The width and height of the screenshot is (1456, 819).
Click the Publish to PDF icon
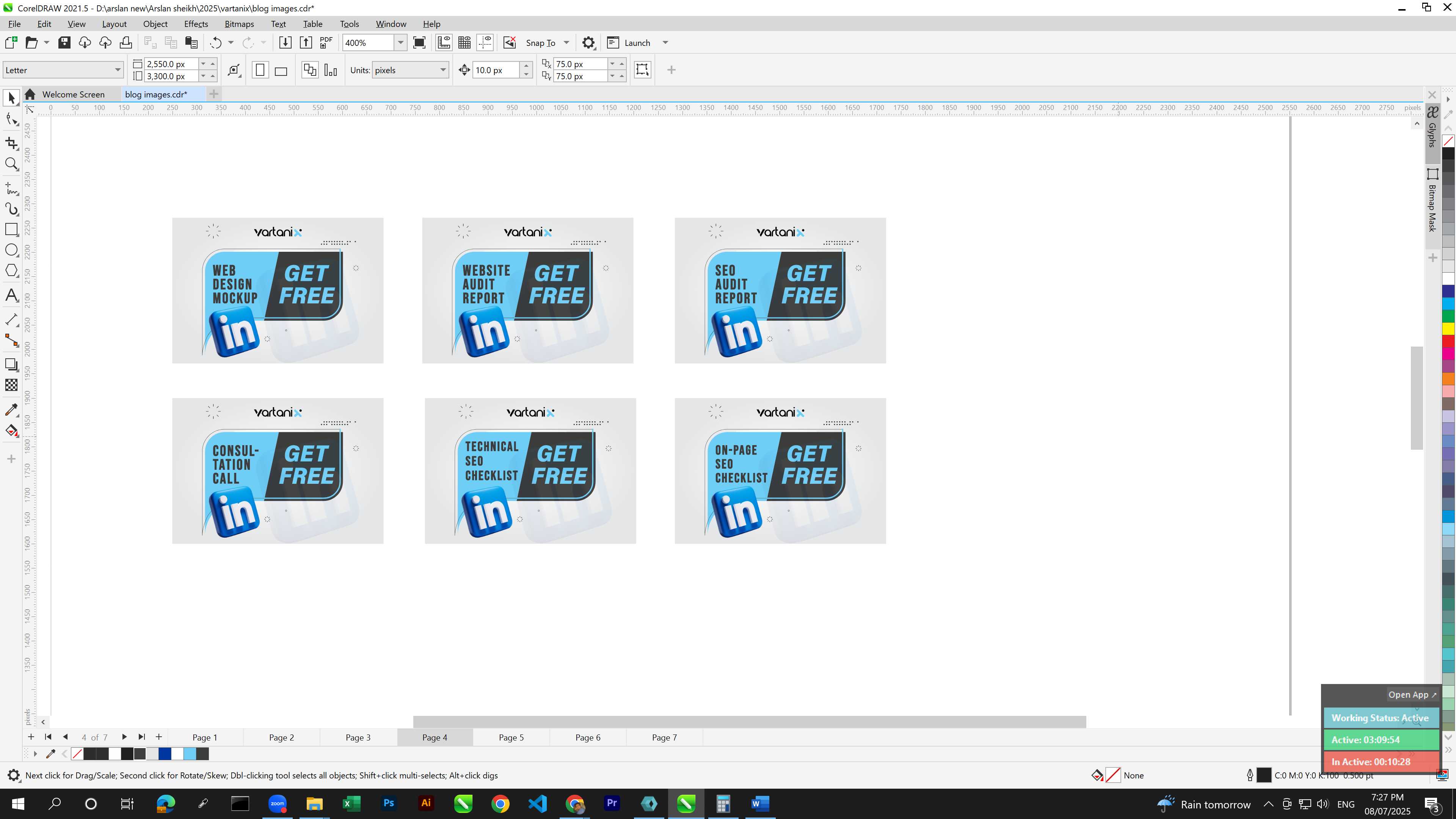coord(326,42)
